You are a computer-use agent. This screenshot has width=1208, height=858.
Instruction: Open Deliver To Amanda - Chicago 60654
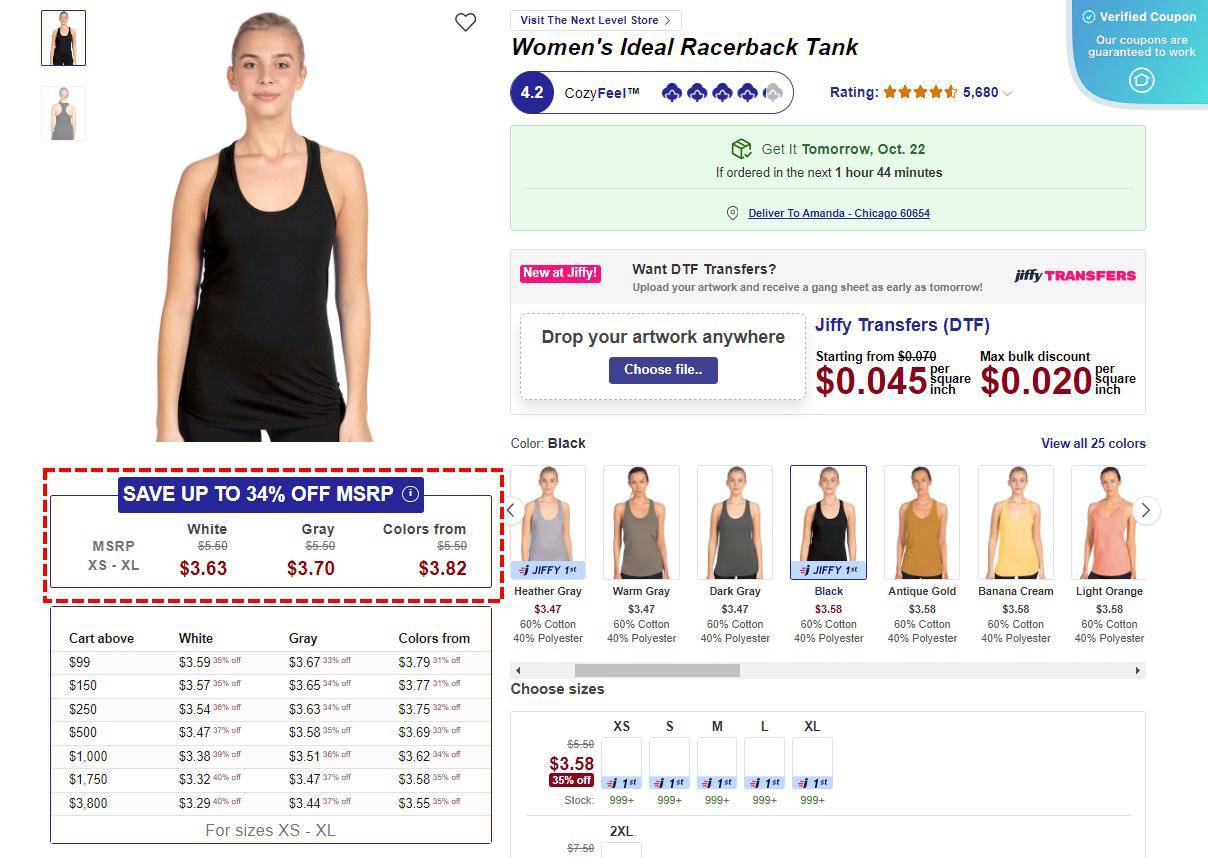[x=839, y=213]
